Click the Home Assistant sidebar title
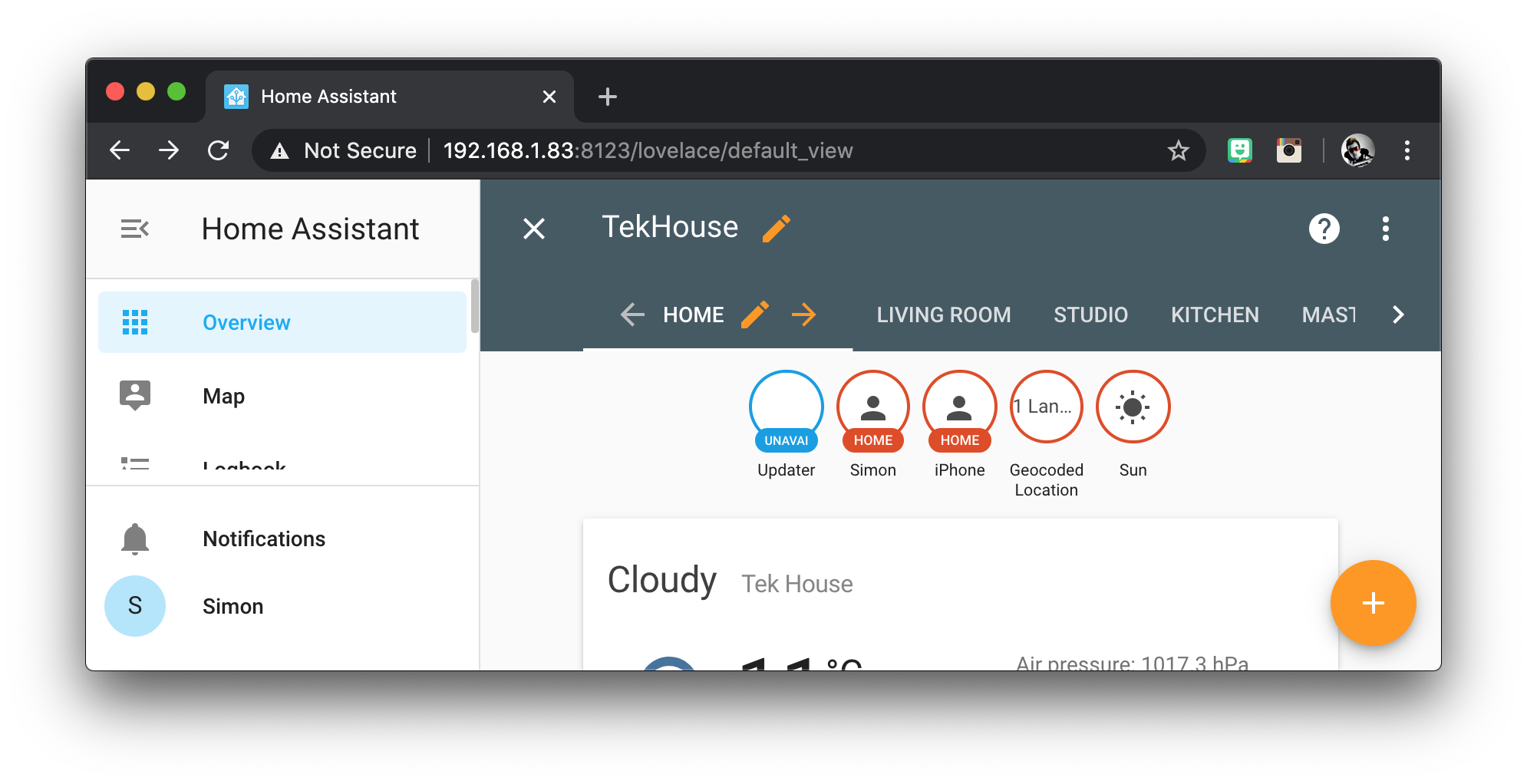 coord(311,229)
